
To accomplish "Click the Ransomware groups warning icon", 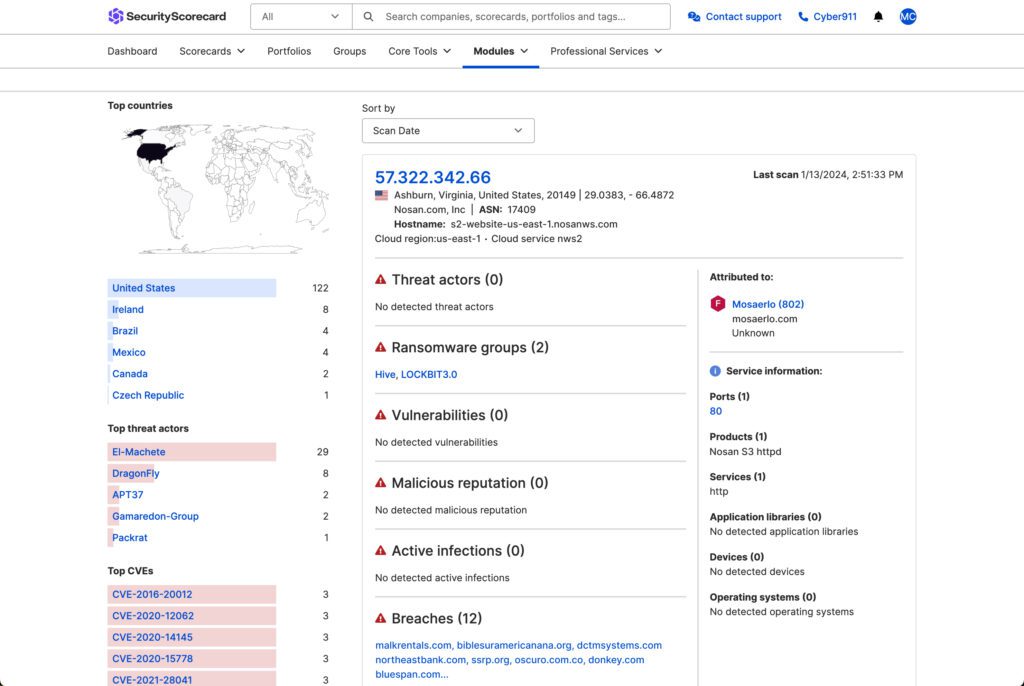I will point(381,347).
